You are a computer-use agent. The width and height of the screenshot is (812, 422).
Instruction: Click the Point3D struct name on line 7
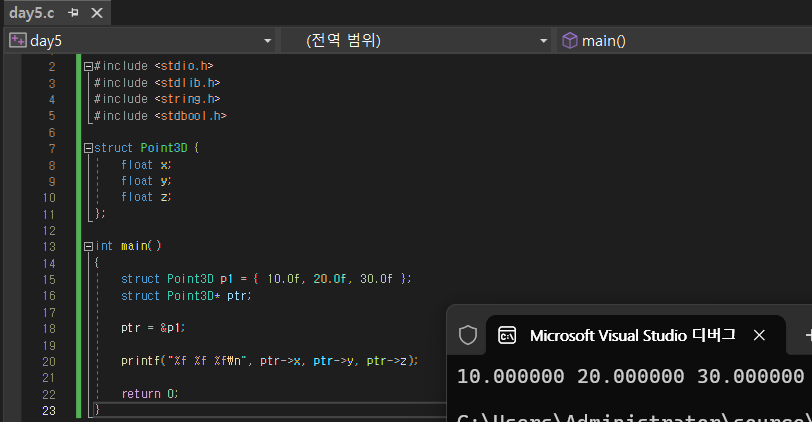pyautogui.click(x=164, y=148)
